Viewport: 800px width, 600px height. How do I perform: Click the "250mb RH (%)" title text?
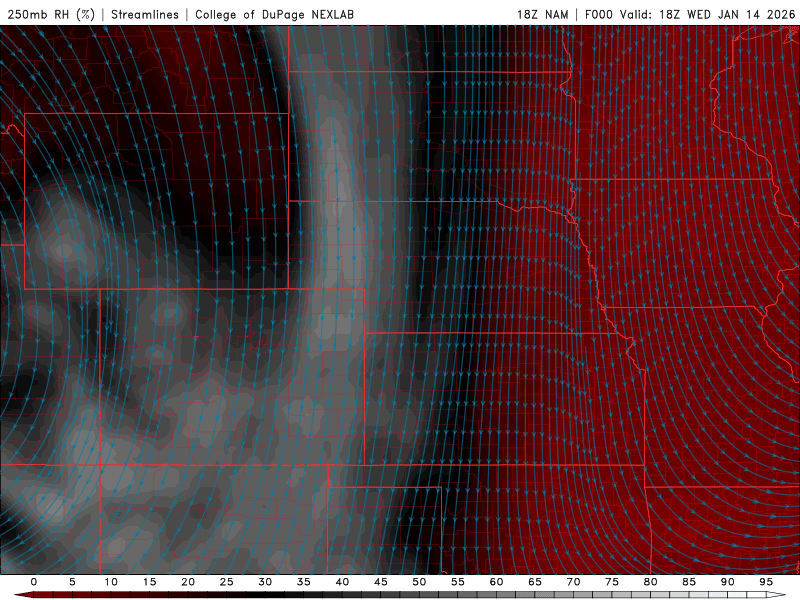coord(52,14)
